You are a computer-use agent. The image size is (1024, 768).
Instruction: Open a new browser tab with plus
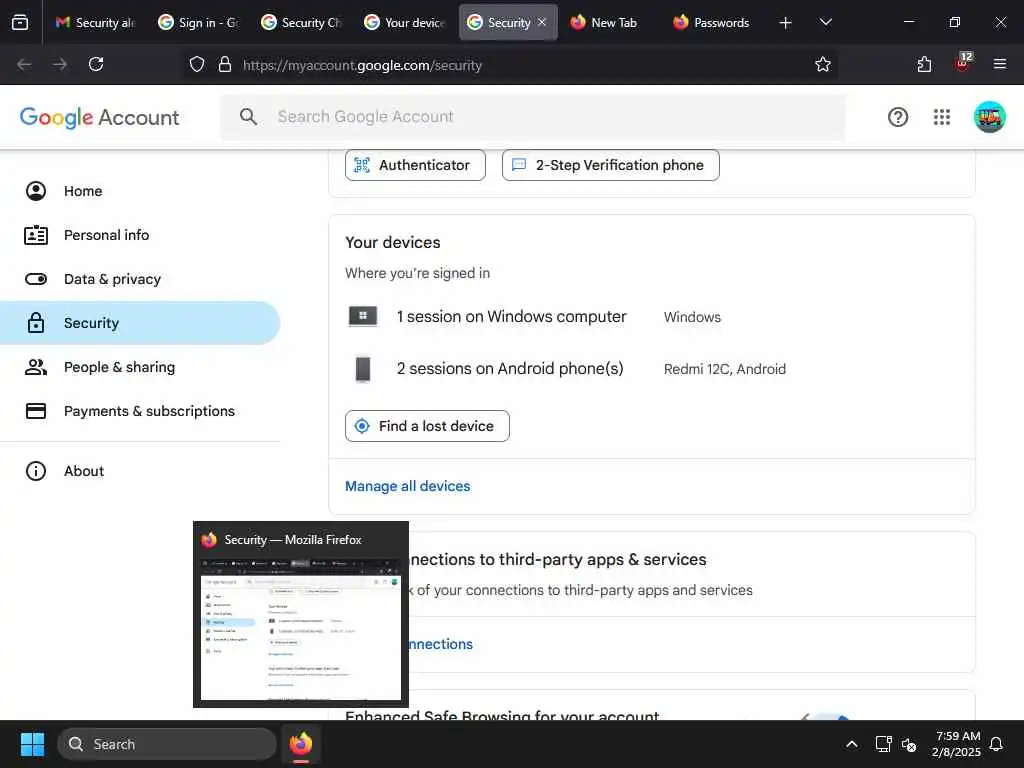786,23
